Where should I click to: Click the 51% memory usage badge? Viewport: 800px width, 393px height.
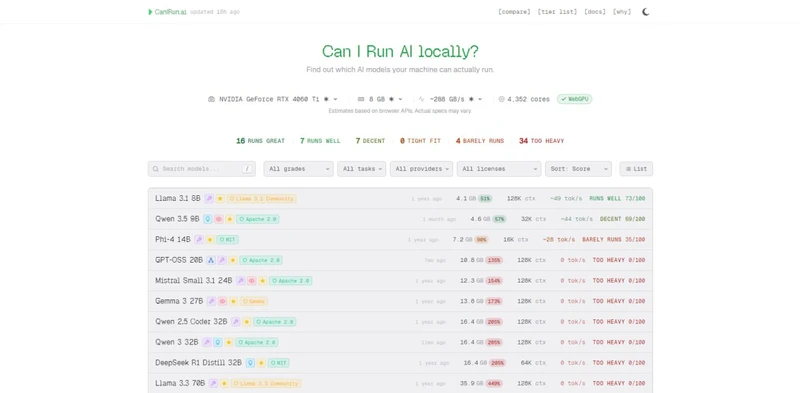[x=485, y=199]
